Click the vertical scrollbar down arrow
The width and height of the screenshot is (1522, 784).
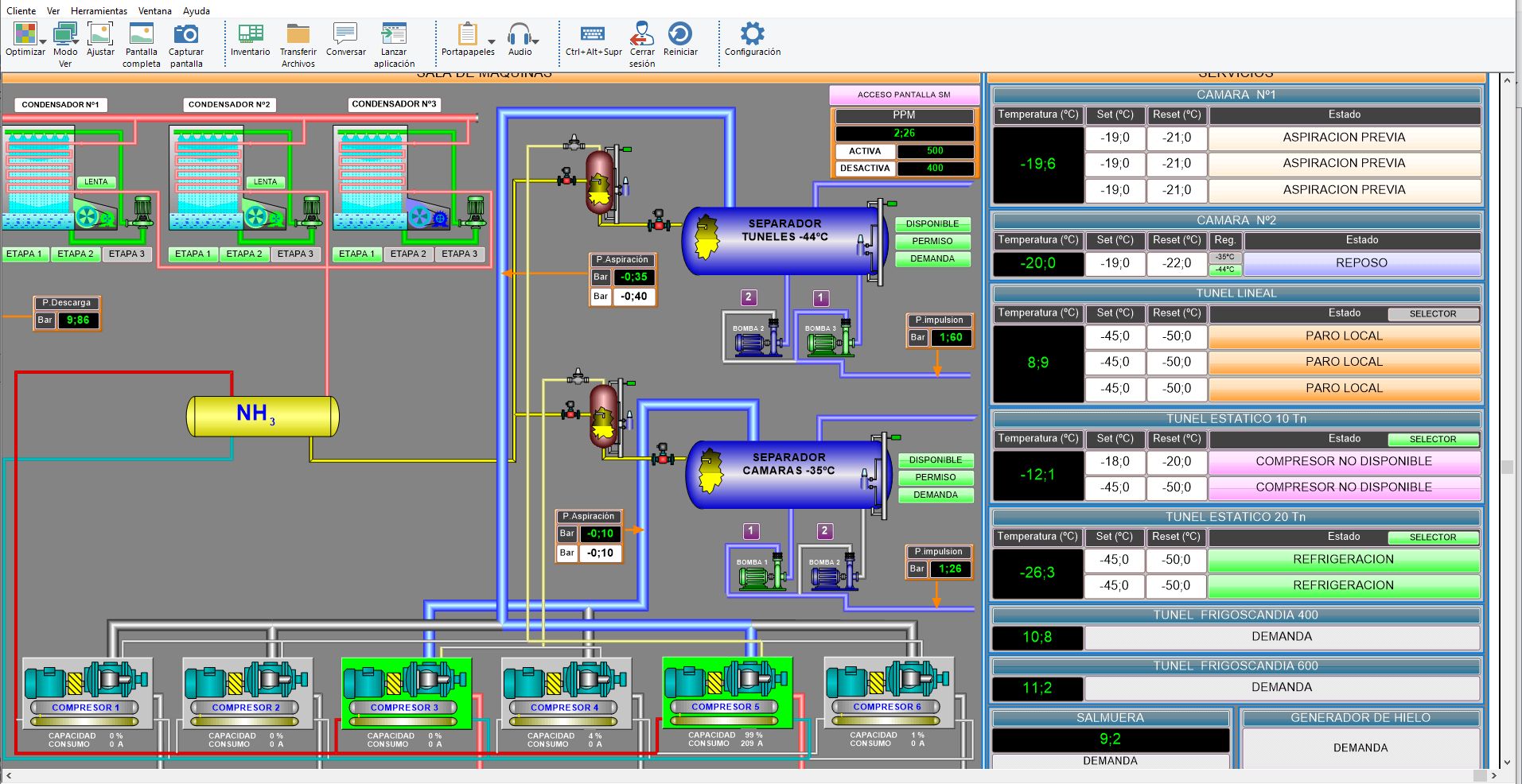tap(1507, 762)
